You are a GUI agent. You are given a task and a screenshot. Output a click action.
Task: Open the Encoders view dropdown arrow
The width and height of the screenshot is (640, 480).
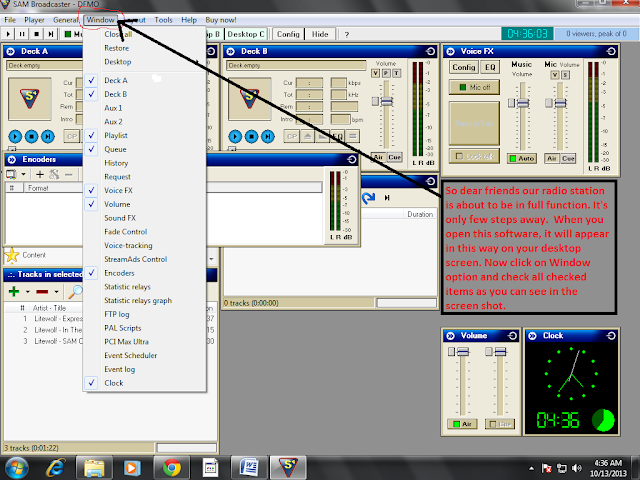click(x=23, y=175)
